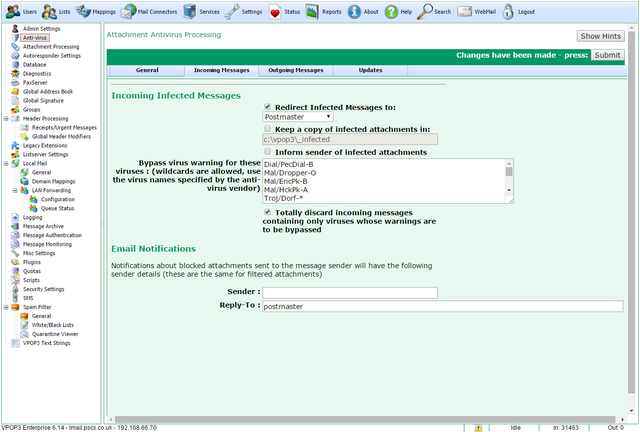
Task: Open Reports from the toolbar
Action: click(x=312, y=11)
